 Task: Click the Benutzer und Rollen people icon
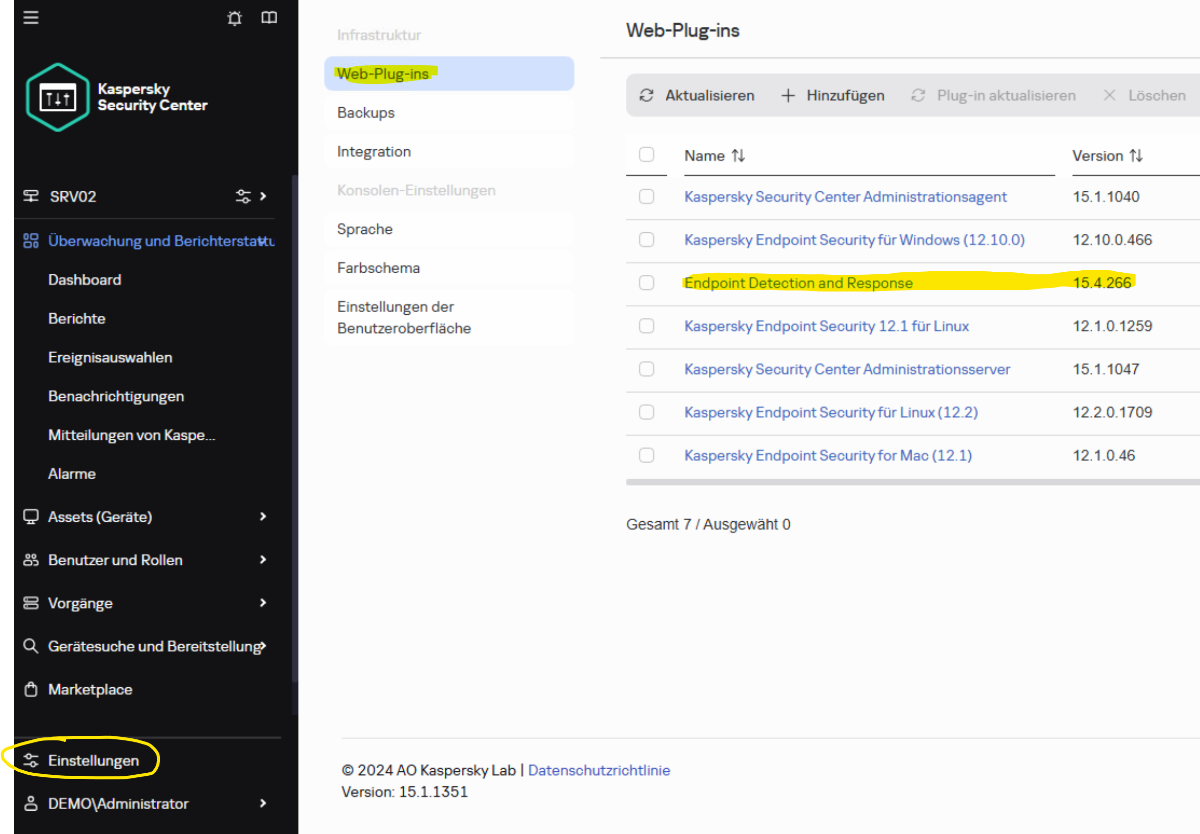[x=31, y=560]
